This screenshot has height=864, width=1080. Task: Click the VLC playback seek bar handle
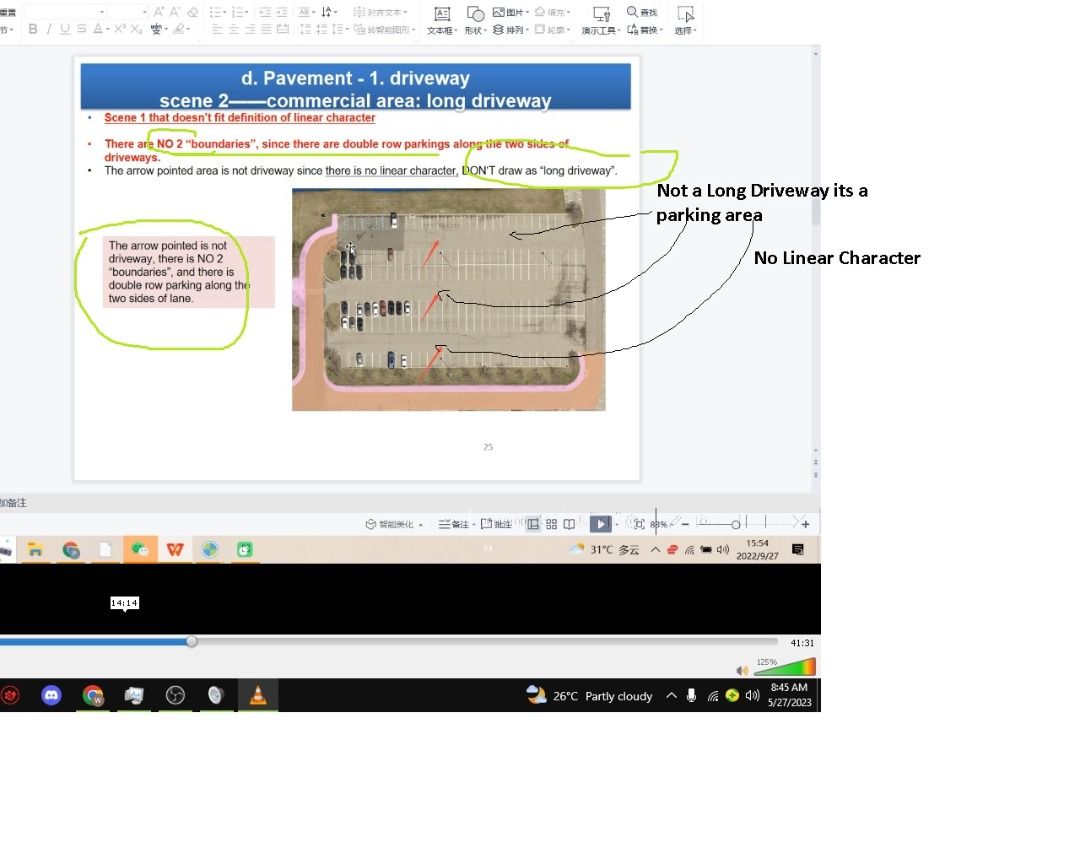coord(191,642)
